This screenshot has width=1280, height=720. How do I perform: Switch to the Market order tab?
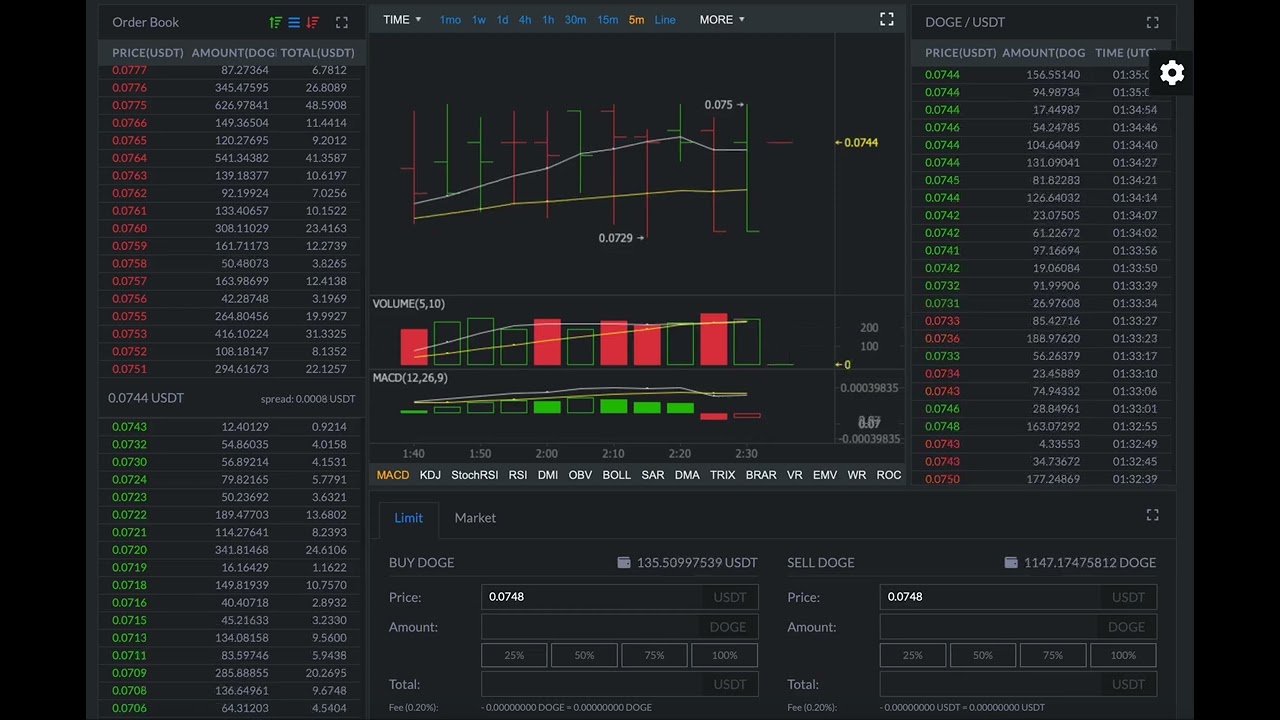(x=475, y=518)
